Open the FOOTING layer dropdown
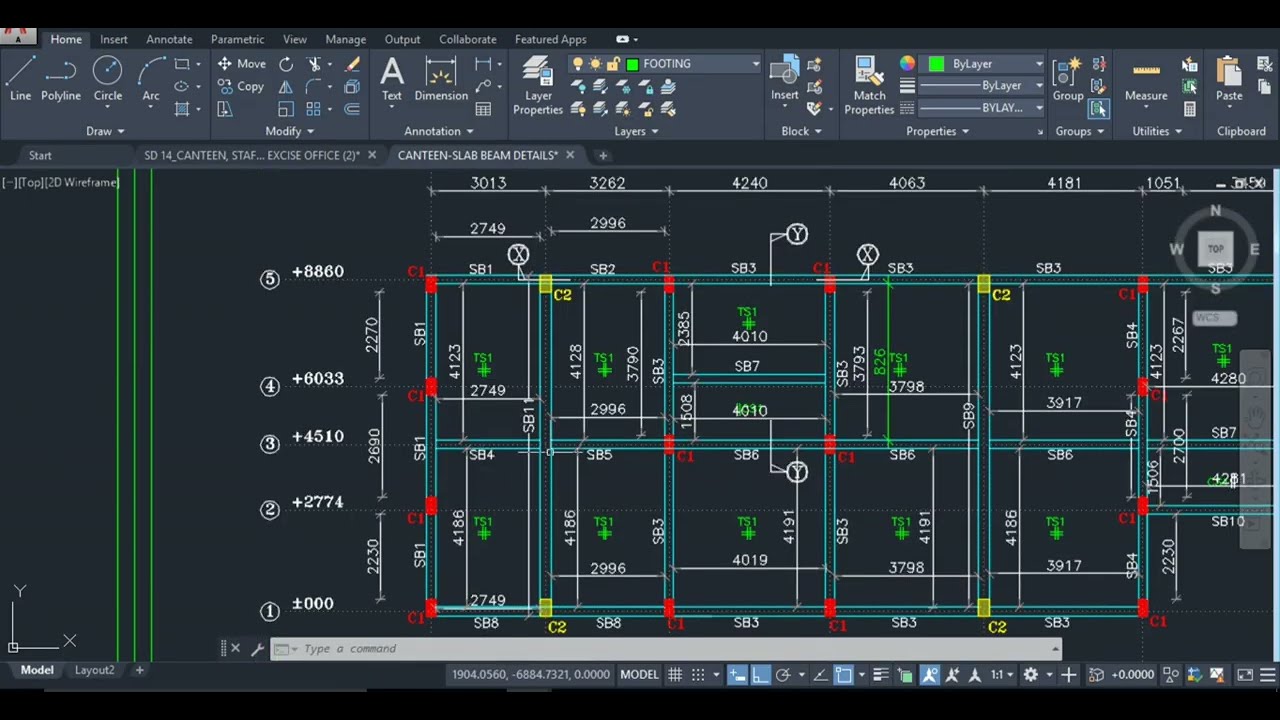This screenshot has height=720, width=1280. [756, 64]
